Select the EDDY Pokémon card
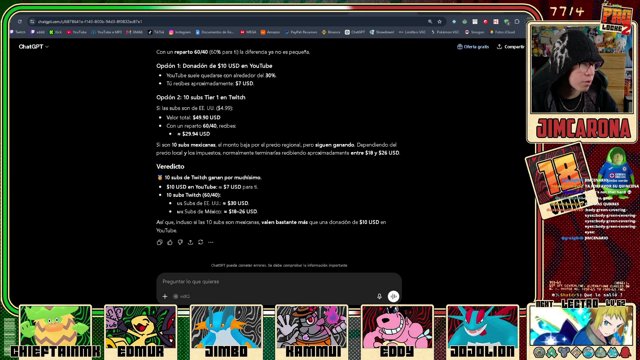Screen dimensions: 640x360 (397, 332)
